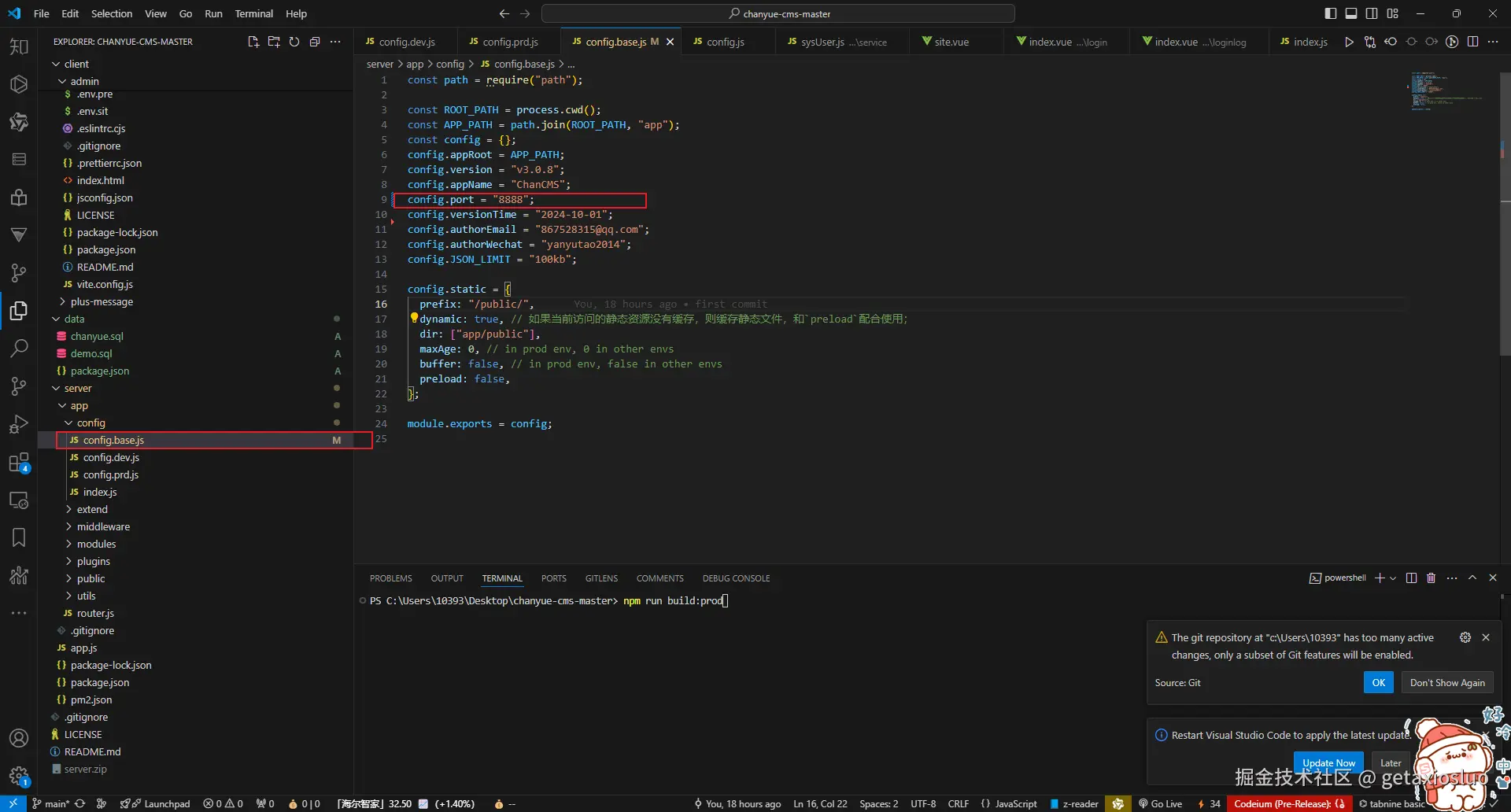Screen dimensions: 1511x812
Task: Click the command center search box
Action: coord(778,13)
